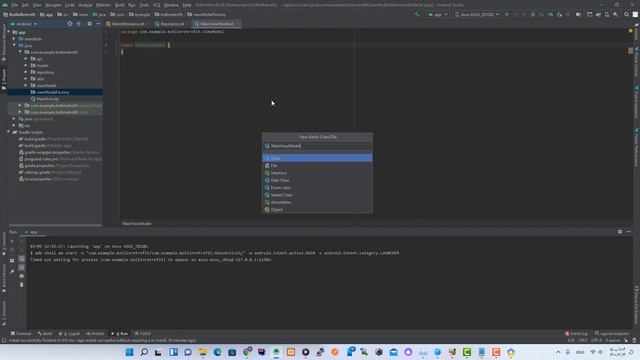Switch to the Repository.kt editor tab
Viewport: 640px width, 360px height.
(x=172, y=24)
